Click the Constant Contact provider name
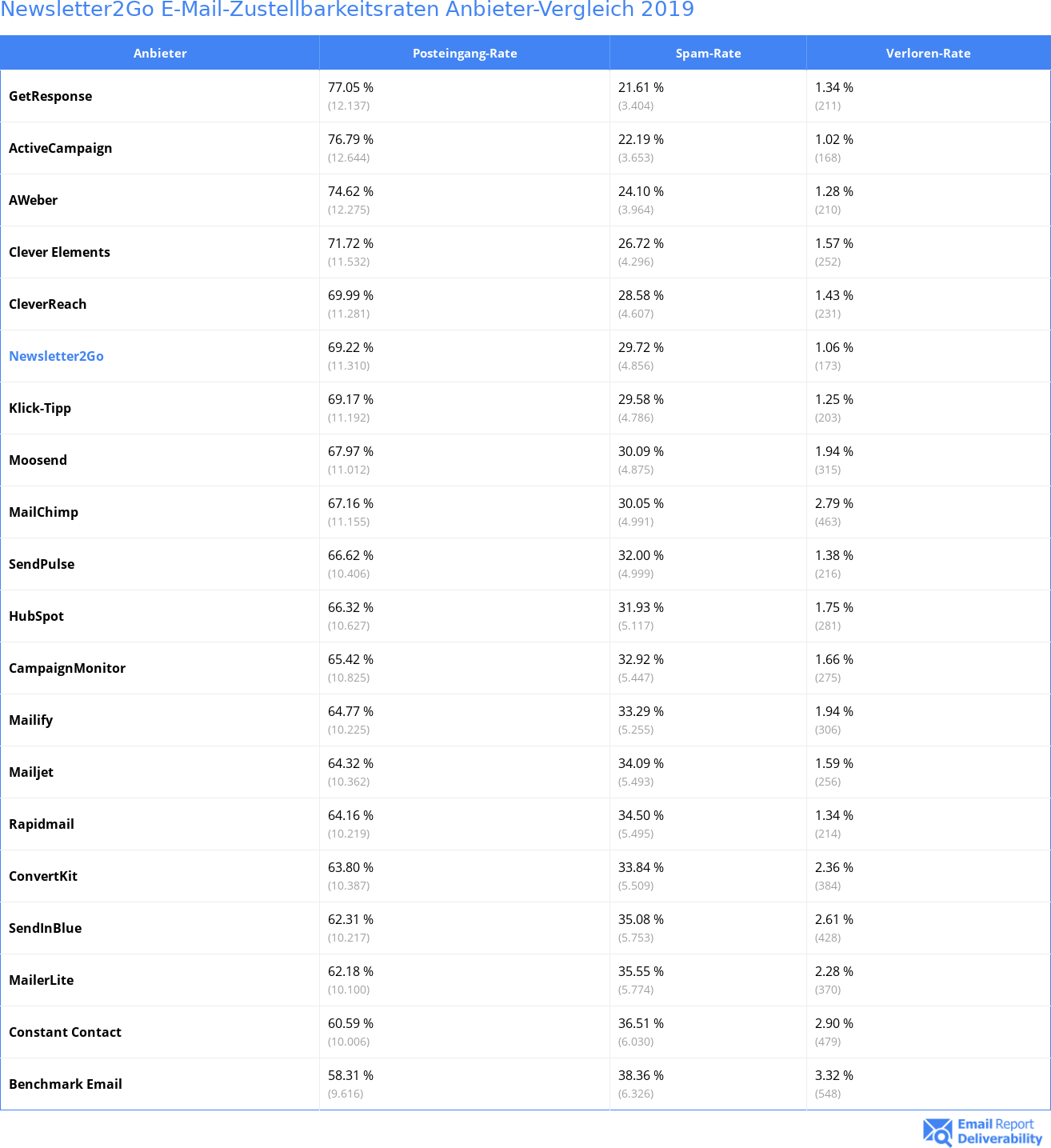This screenshot has height=1148, width=1051. pos(65,1032)
